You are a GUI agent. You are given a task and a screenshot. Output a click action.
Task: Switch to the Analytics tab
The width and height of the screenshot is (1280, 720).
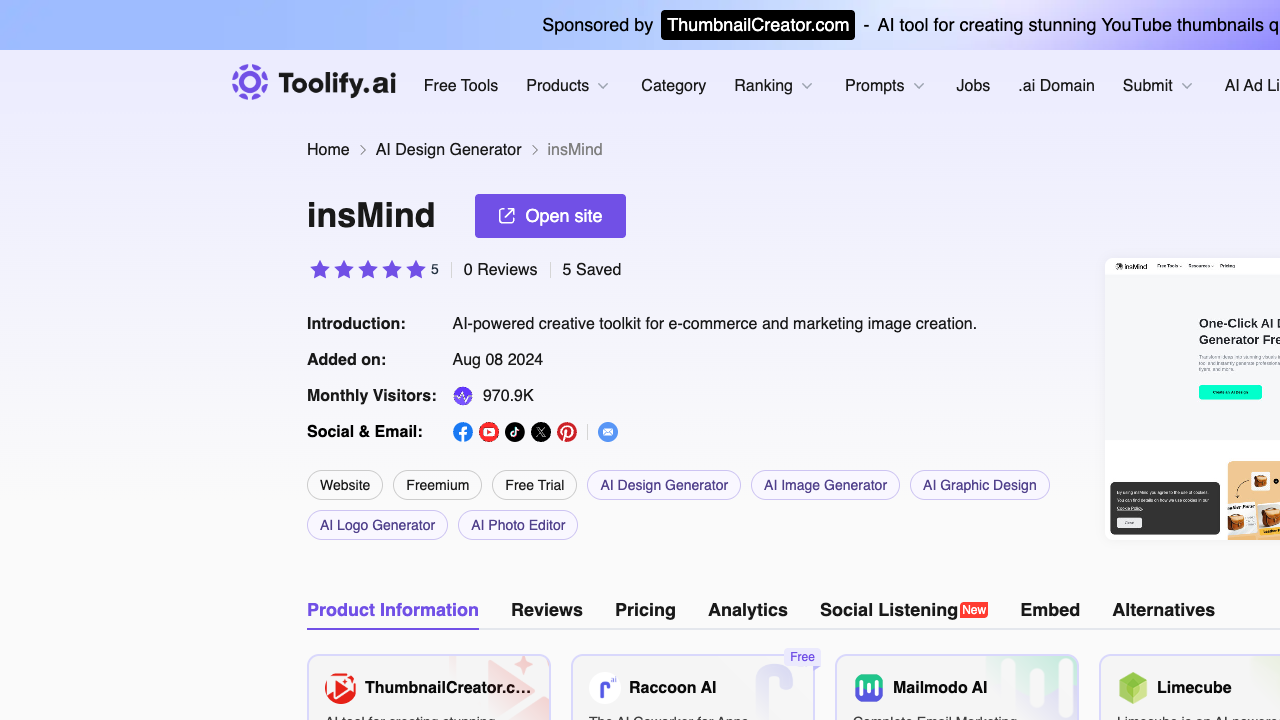pyautogui.click(x=748, y=610)
